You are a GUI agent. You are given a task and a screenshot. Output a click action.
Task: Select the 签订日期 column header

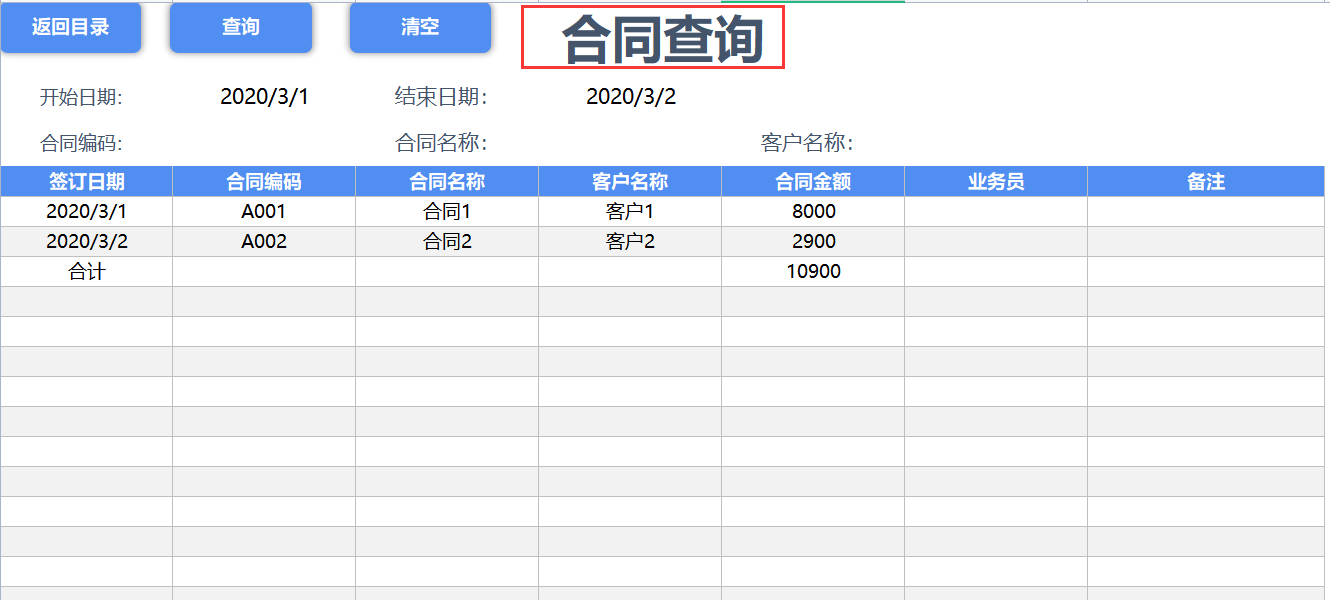click(86, 181)
